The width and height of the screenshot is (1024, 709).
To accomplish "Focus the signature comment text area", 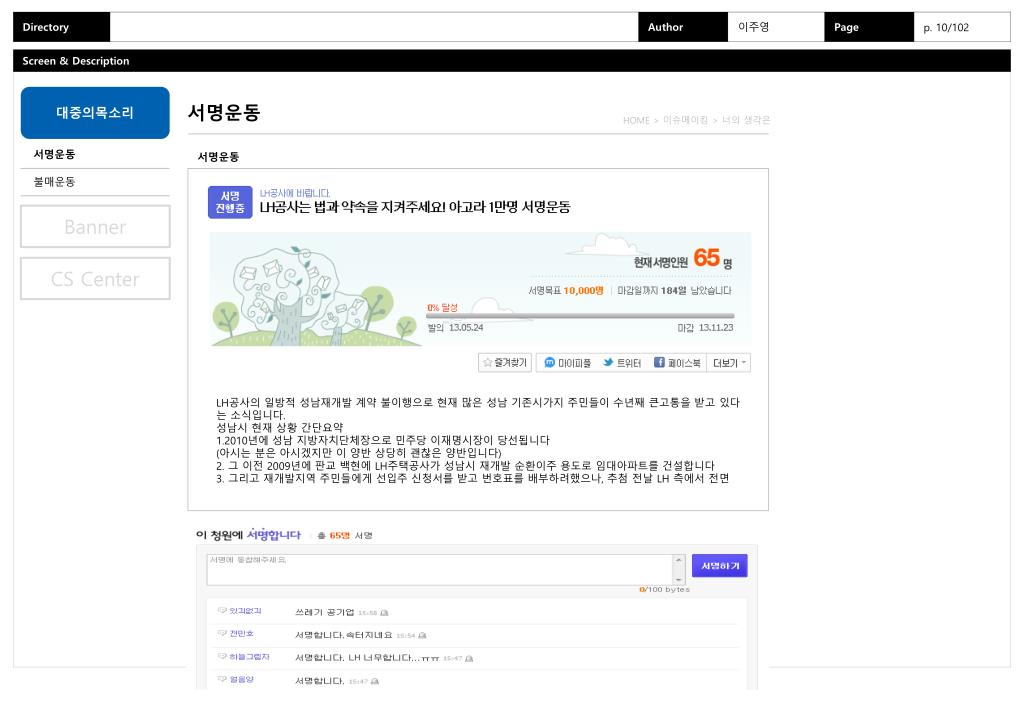I will (441, 570).
